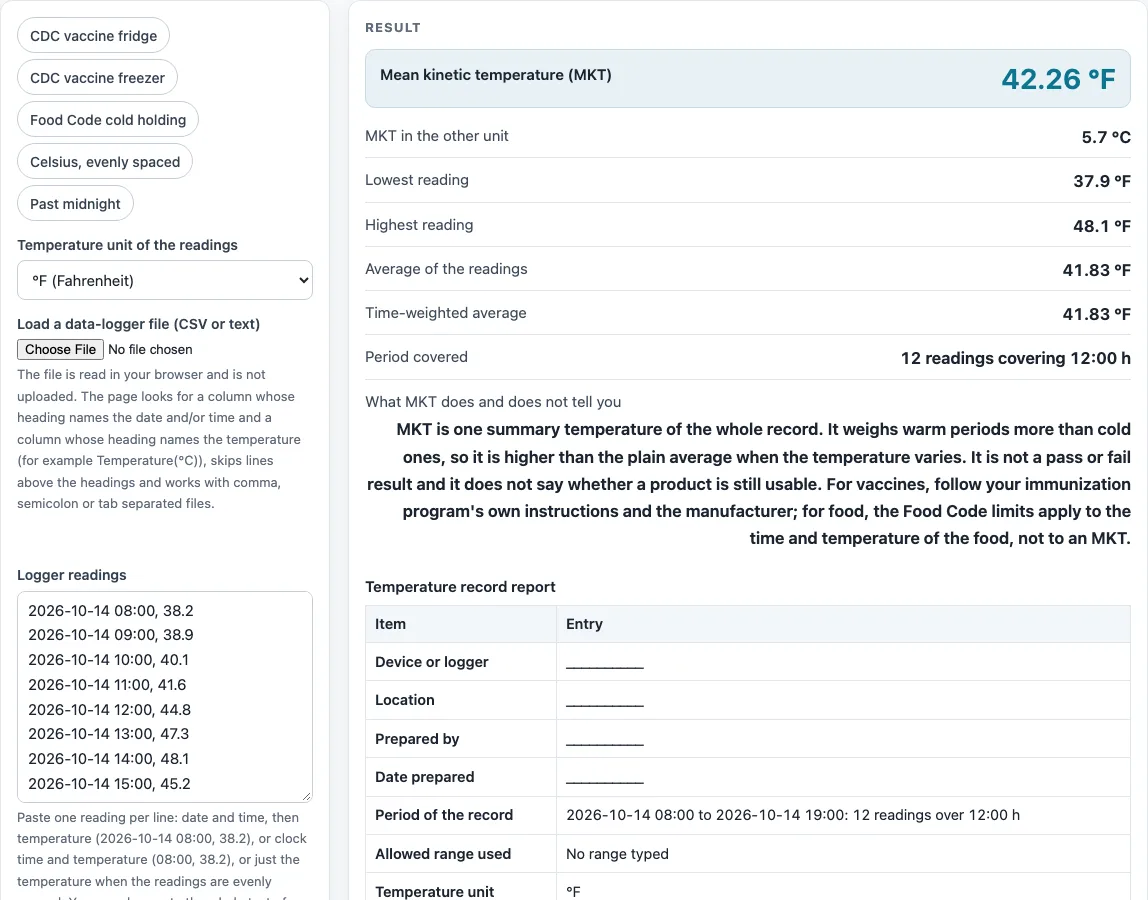Click the 'Item' column header
This screenshot has height=900, width=1148.
click(390, 624)
